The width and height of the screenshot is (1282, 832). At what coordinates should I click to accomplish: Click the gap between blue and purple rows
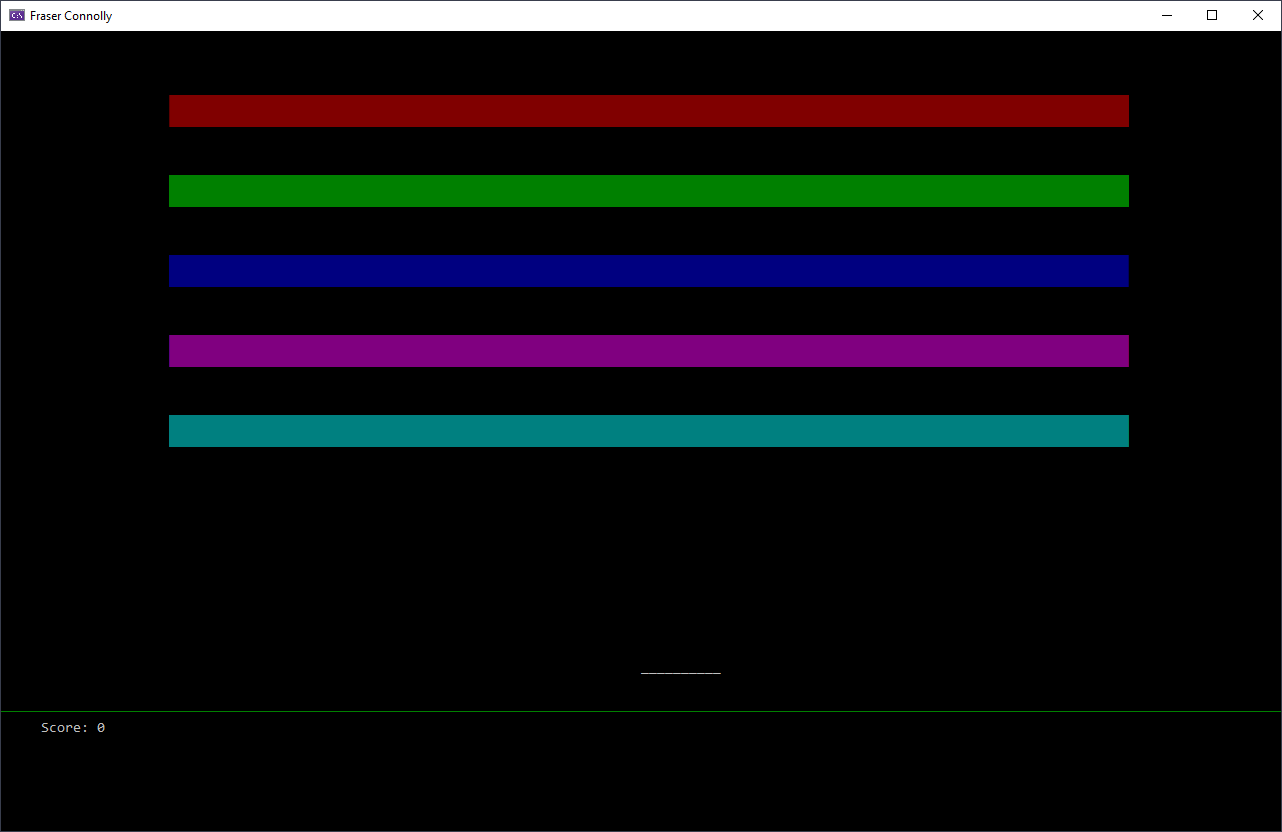pos(648,311)
